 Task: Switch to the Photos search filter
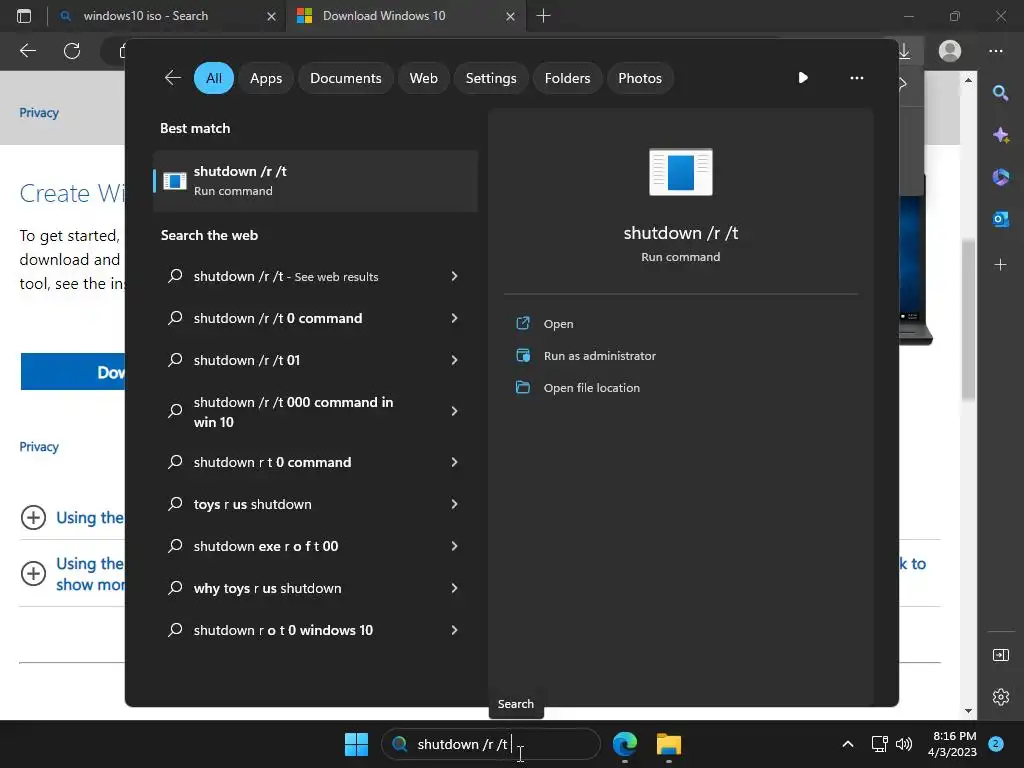click(639, 78)
